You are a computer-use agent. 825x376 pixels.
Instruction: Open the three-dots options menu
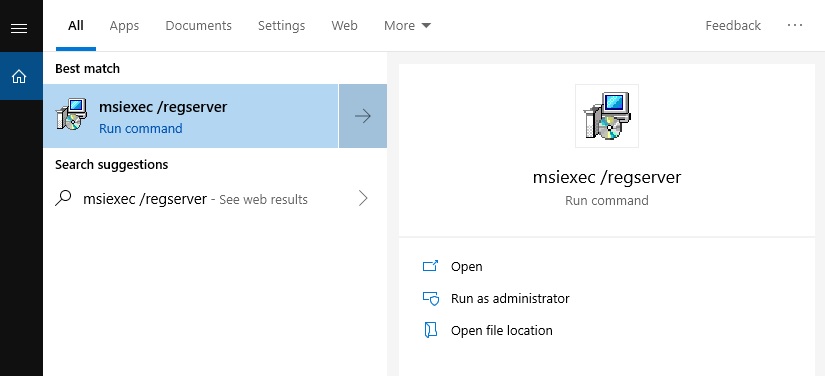[795, 25]
